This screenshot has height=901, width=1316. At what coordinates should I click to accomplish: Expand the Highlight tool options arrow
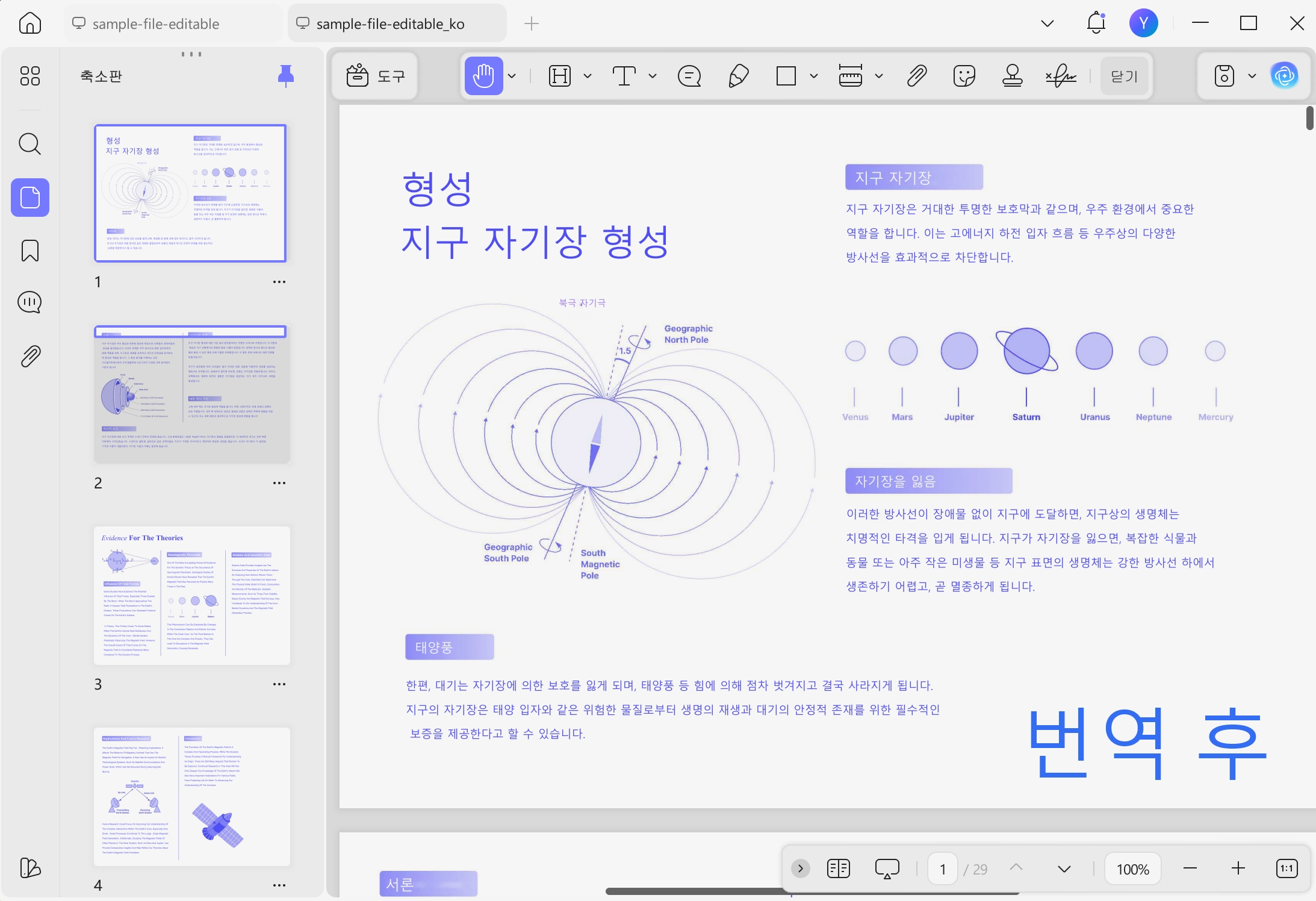(x=588, y=76)
